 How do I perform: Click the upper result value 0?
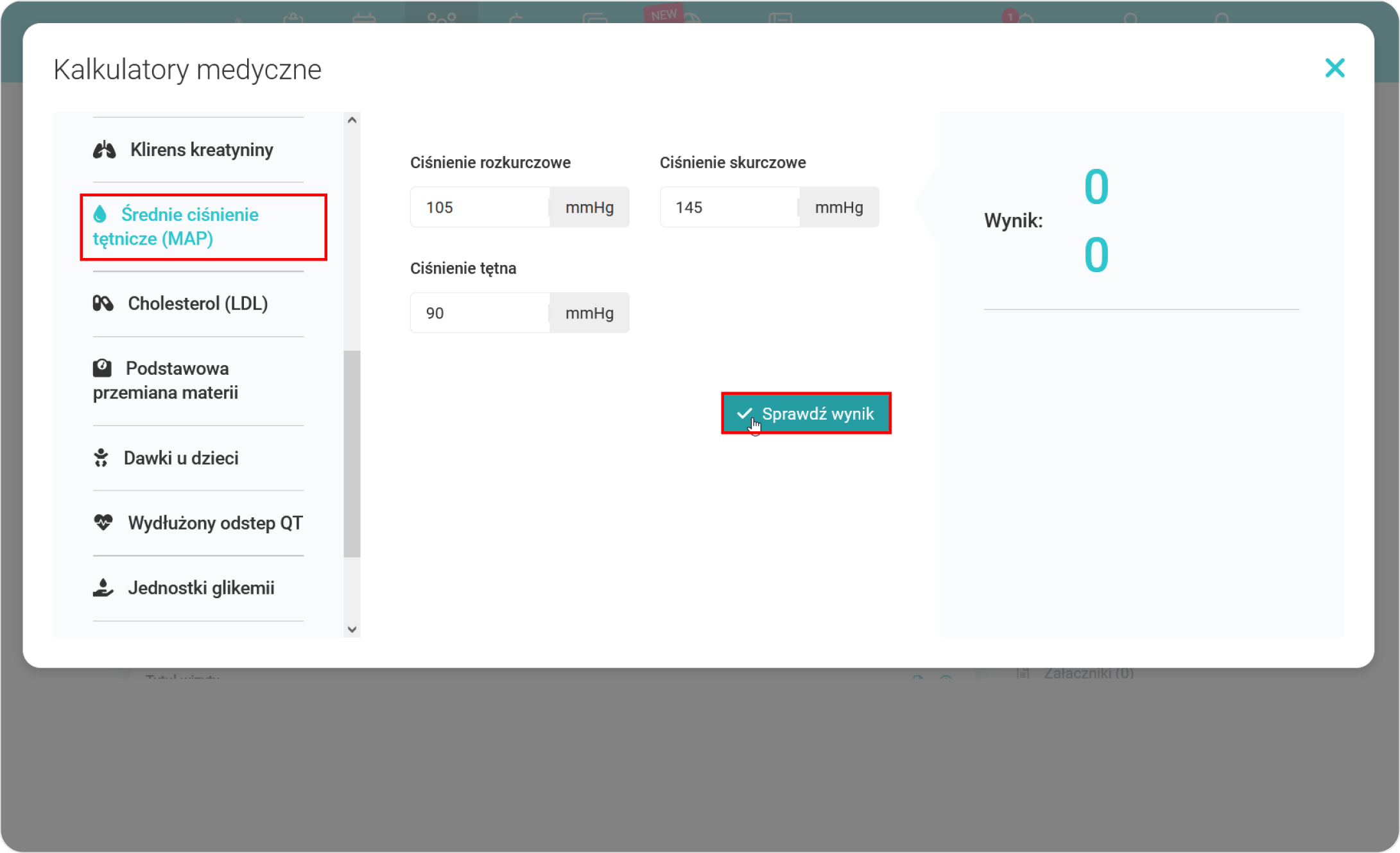(1096, 187)
